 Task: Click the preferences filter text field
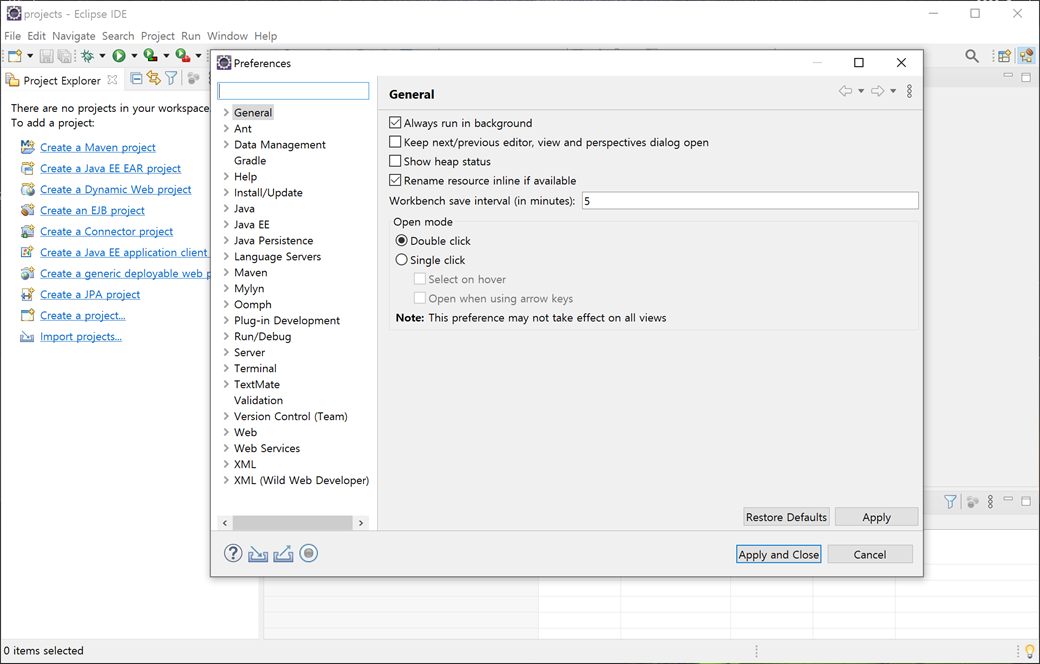pos(293,91)
